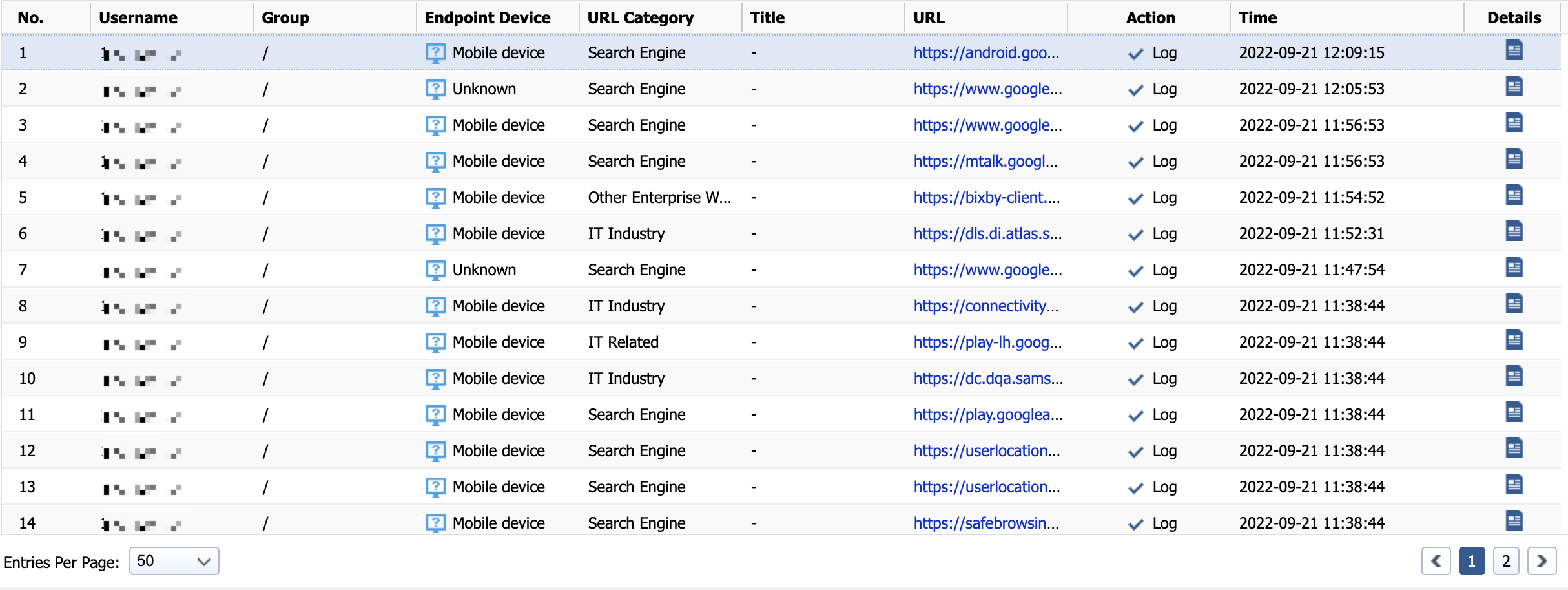The width and height of the screenshot is (1568, 590).
Task: Click endpoint device icon in row 2
Action: coord(435,89)
